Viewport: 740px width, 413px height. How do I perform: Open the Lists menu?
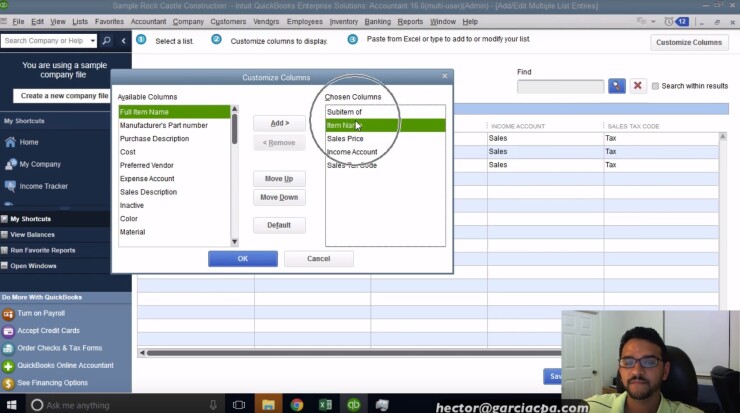80,21
